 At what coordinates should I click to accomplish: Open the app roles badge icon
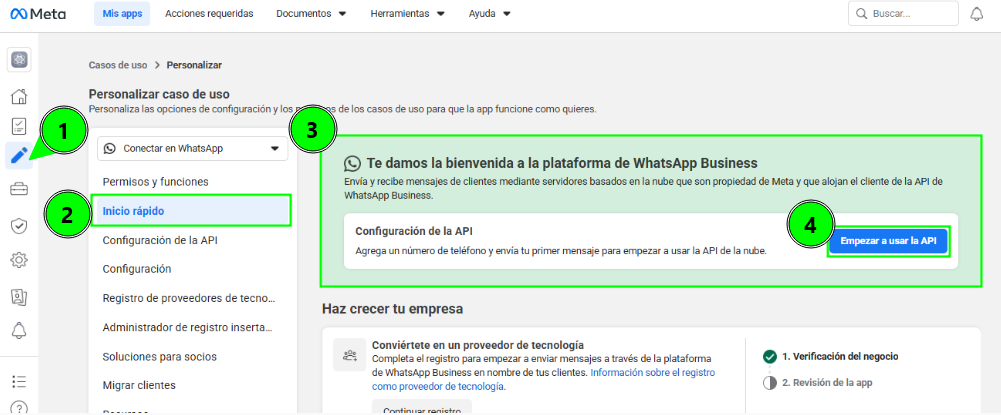pyautogui.click(x=19, y=296)
